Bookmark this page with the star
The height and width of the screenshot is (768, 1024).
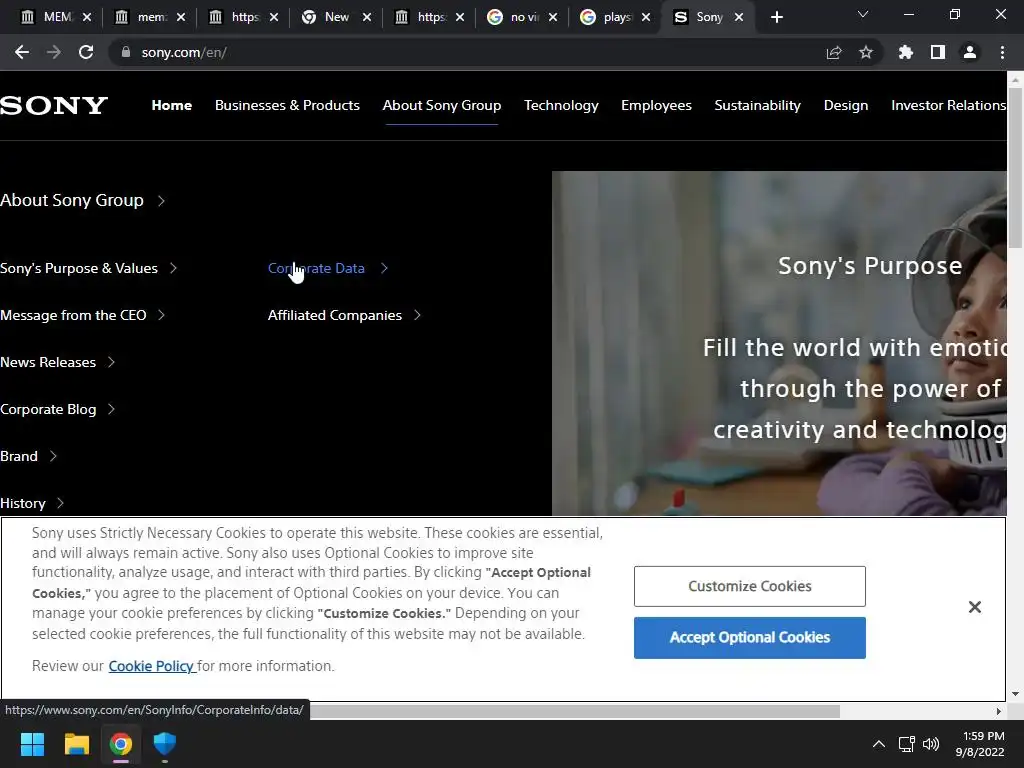[866, 52]
